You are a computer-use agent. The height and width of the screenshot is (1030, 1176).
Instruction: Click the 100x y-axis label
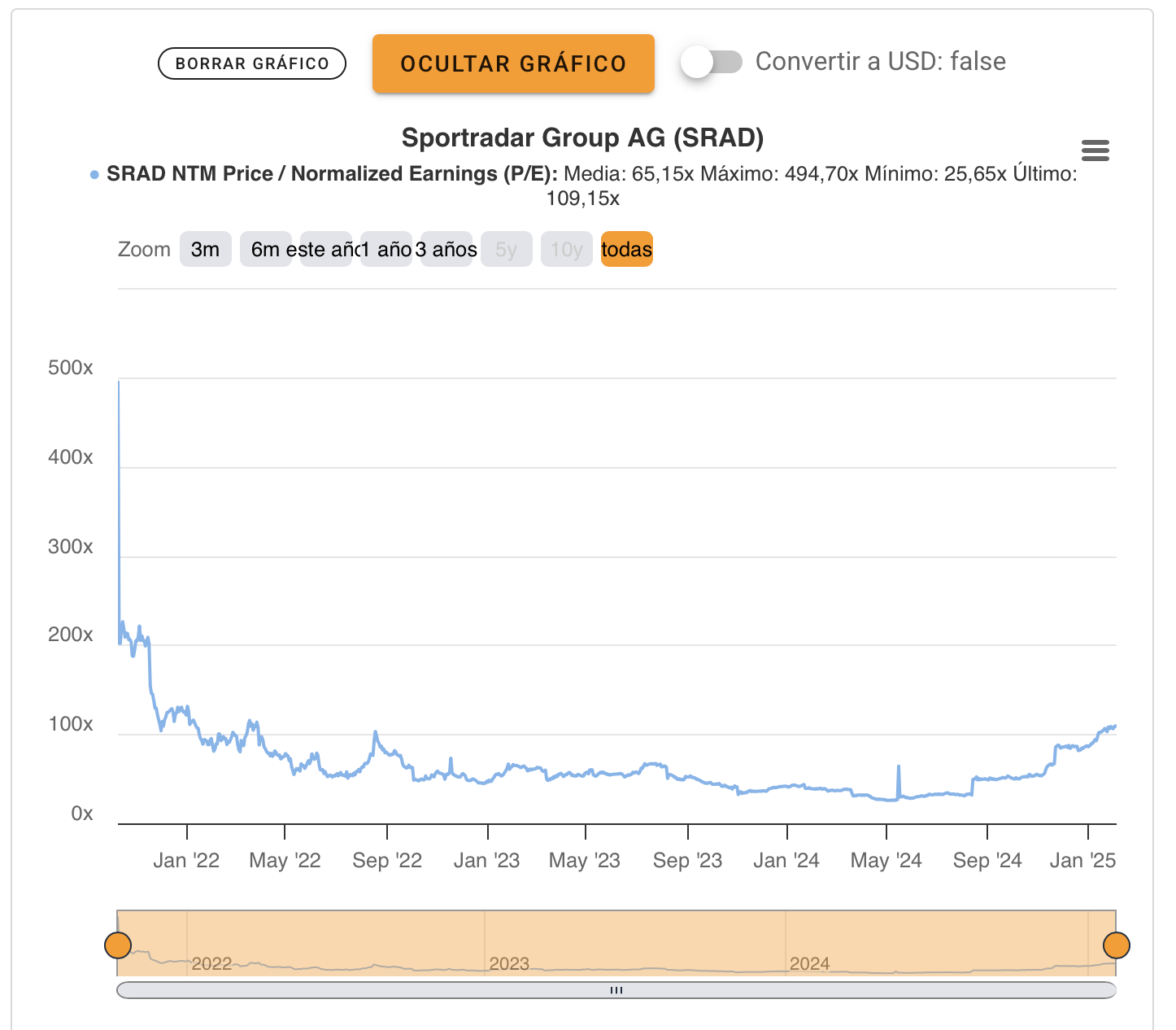point(71,724)
